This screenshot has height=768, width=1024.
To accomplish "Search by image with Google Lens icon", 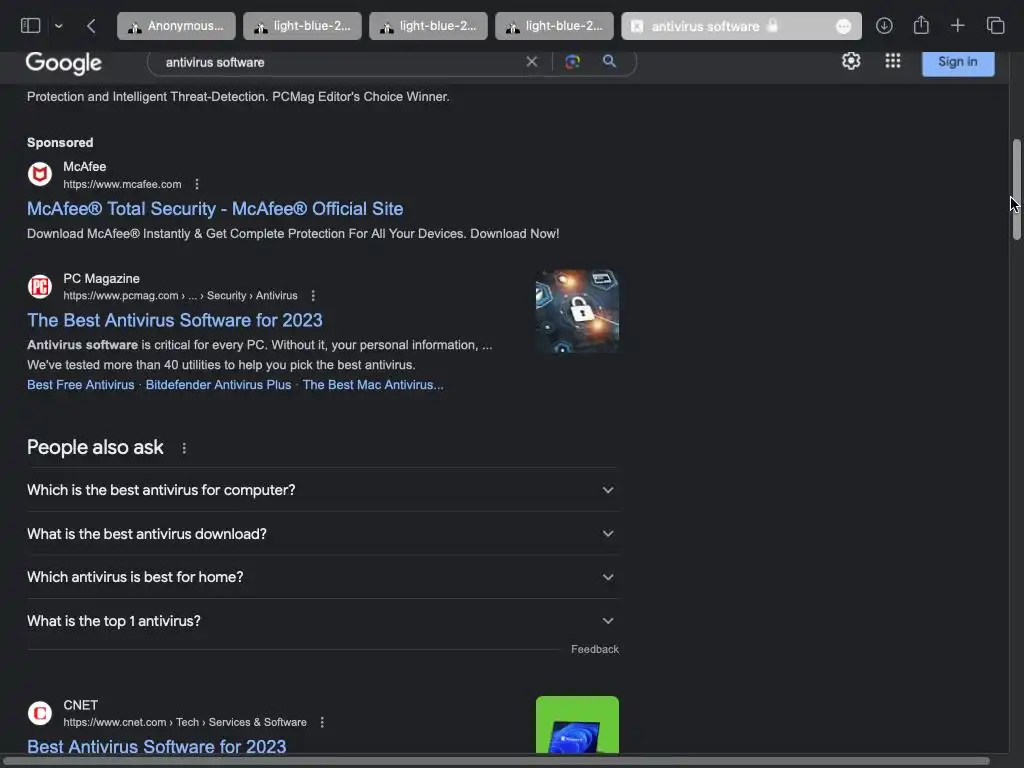I will (x=573, y=61).
